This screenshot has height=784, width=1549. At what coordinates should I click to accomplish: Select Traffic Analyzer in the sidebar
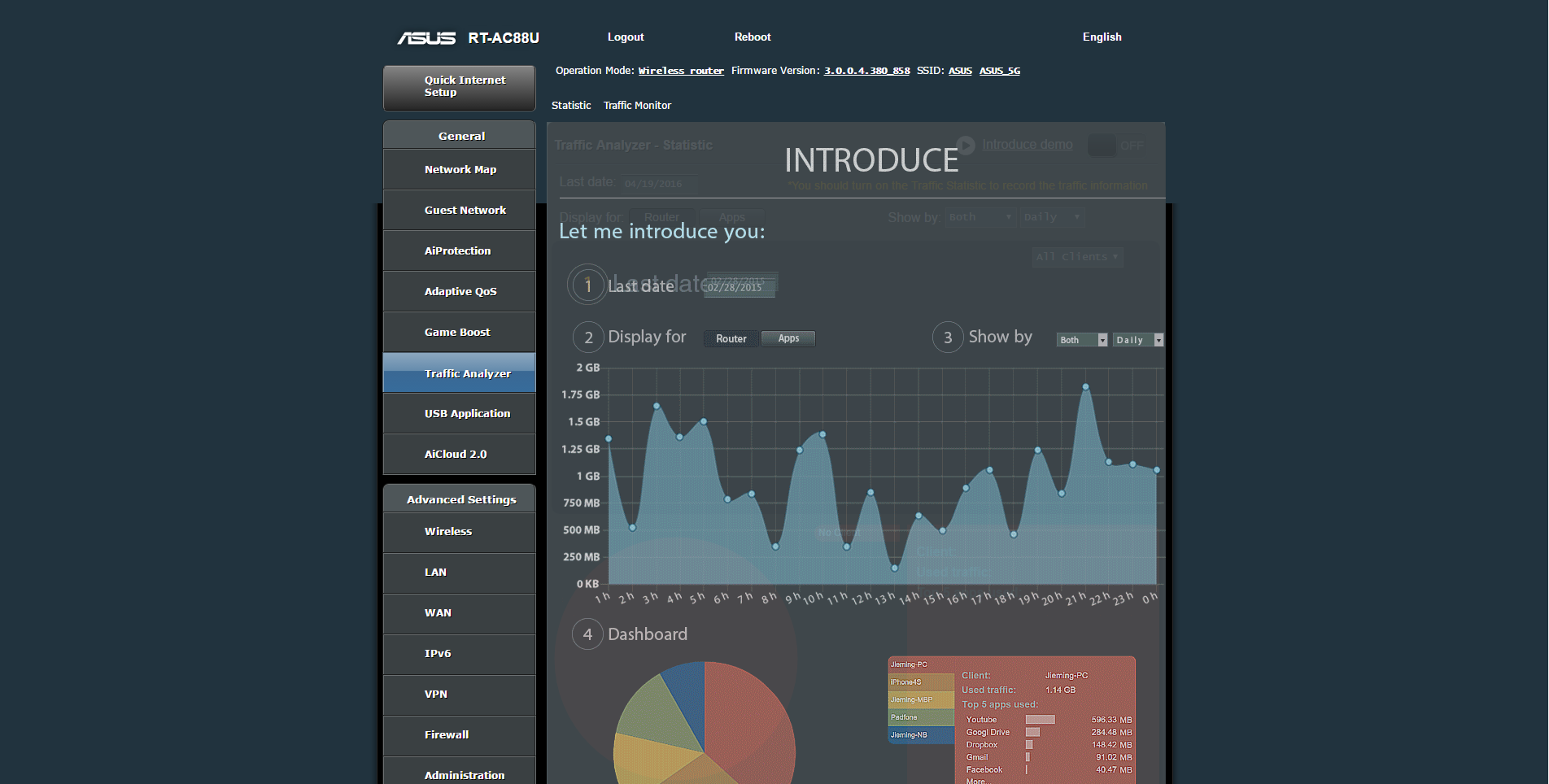[460, 372]
